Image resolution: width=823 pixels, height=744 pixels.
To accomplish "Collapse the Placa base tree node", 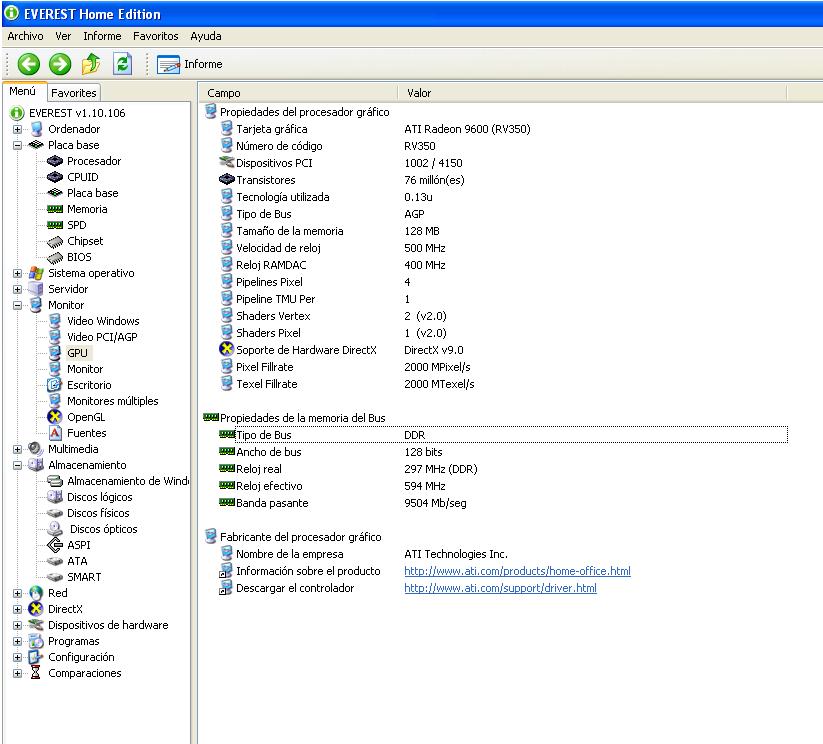I will click(x=17, y=145).
